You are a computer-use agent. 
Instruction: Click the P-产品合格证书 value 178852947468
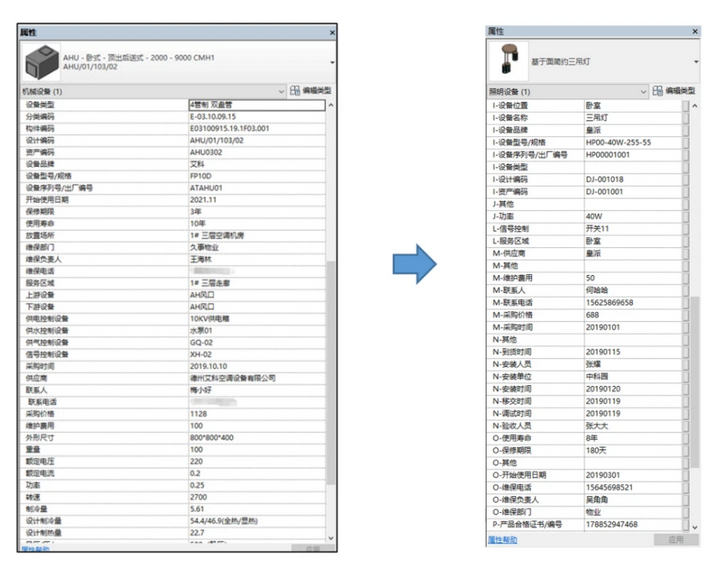click(611, 524)
